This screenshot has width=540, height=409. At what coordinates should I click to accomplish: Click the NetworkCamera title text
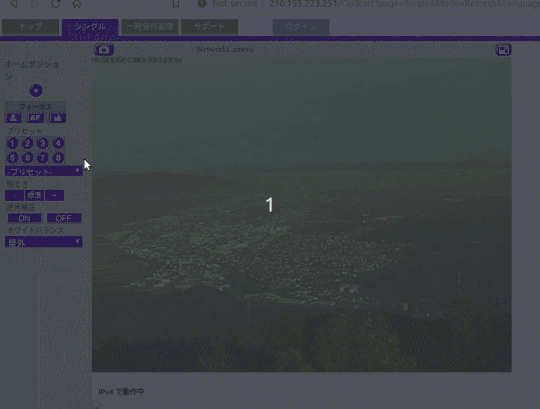[x=225, y=50]
